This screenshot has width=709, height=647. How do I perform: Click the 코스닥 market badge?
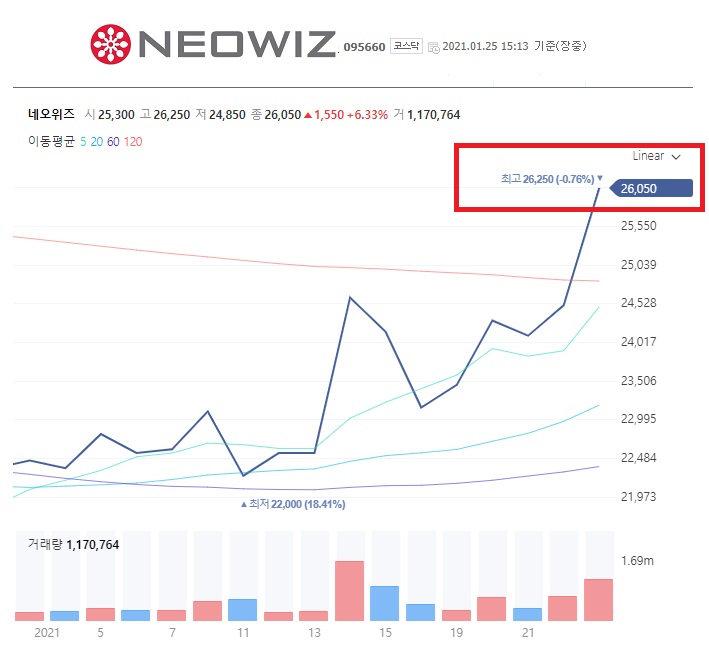tap(406, 46)
